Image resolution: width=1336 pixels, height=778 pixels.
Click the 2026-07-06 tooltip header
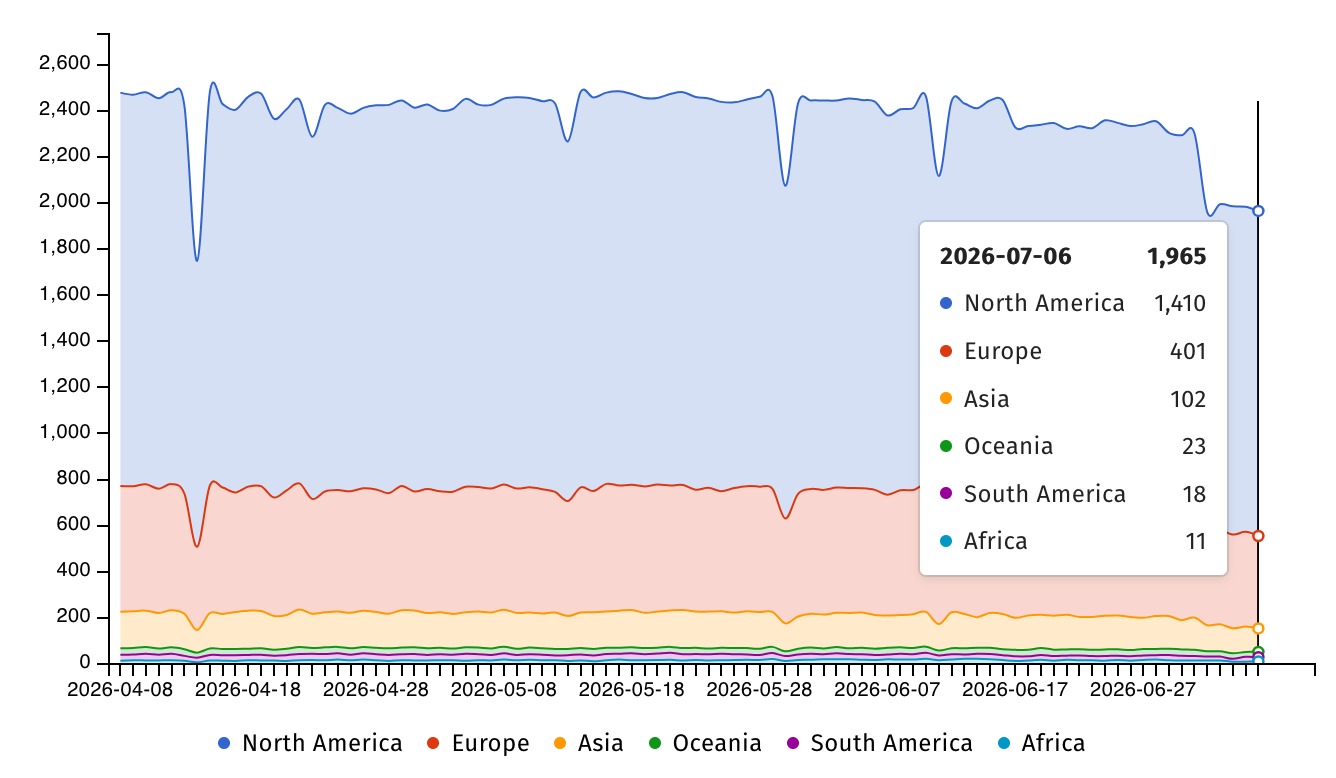(1005, 256)
